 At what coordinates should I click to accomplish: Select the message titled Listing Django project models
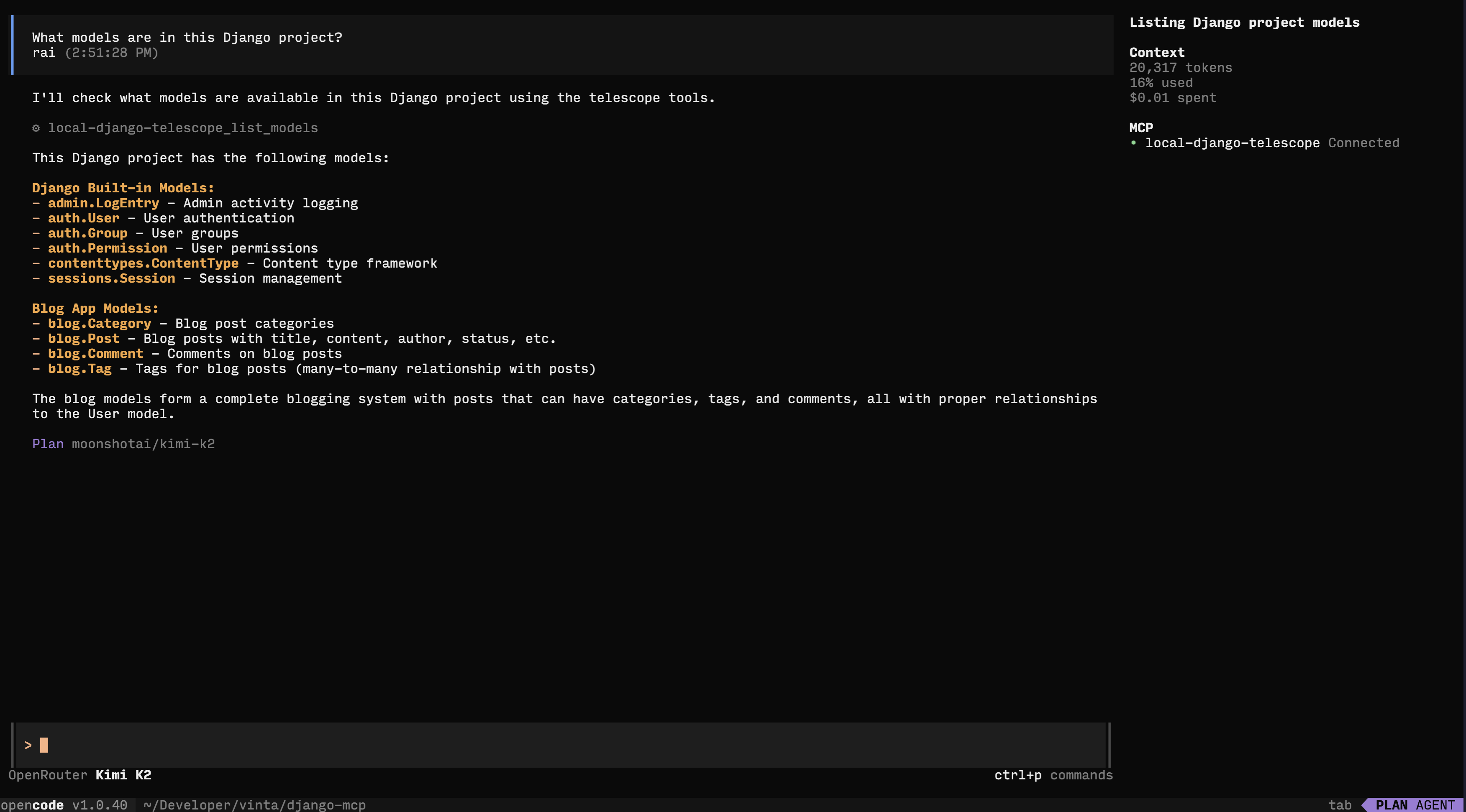coord(1245,22)
